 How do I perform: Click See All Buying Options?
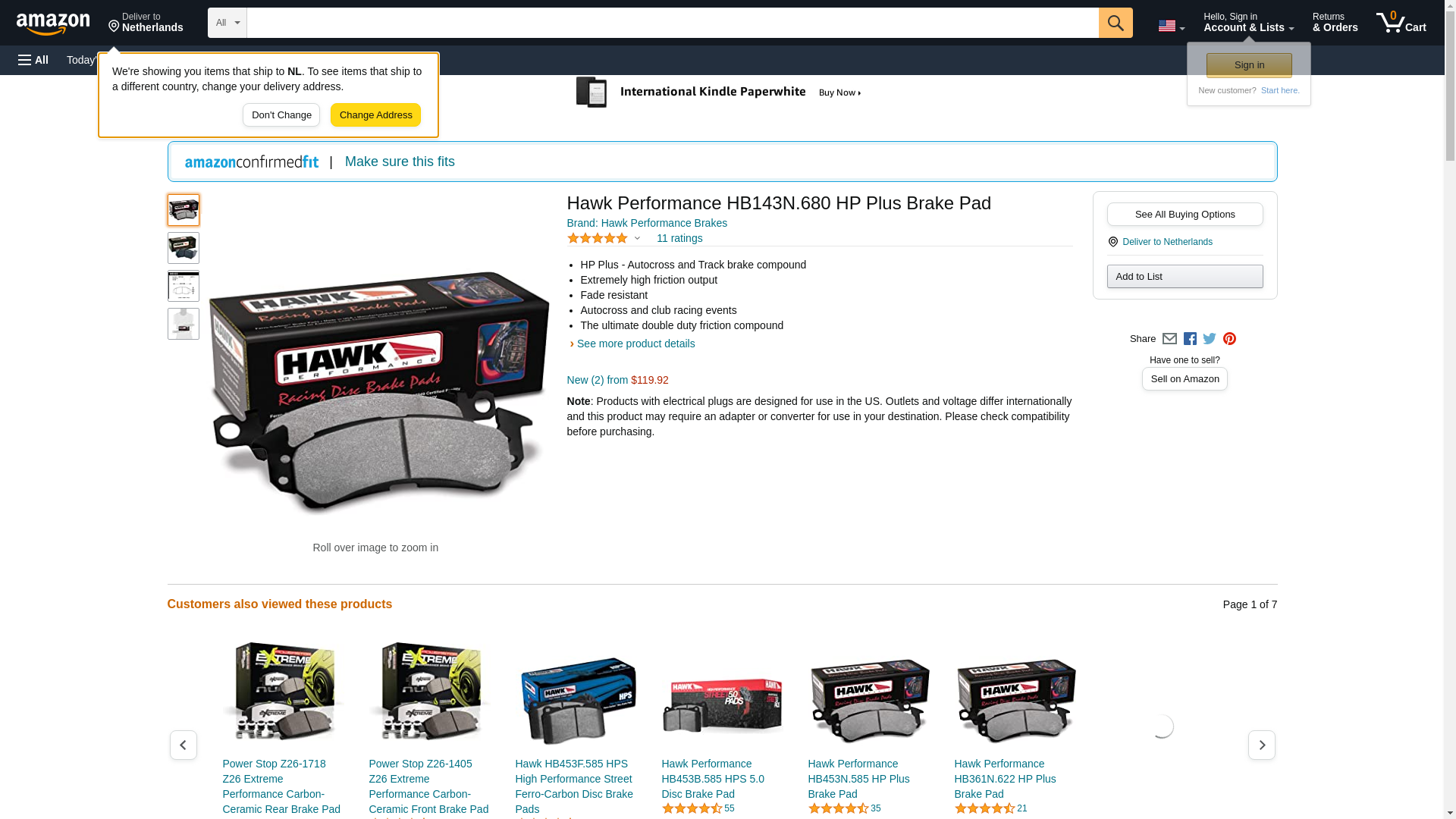tap(1185, 214)
